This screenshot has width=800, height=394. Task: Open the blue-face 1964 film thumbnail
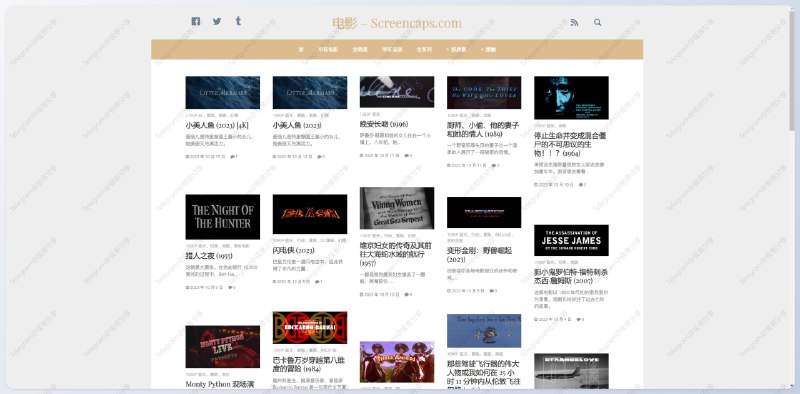[x=571, y=97]
